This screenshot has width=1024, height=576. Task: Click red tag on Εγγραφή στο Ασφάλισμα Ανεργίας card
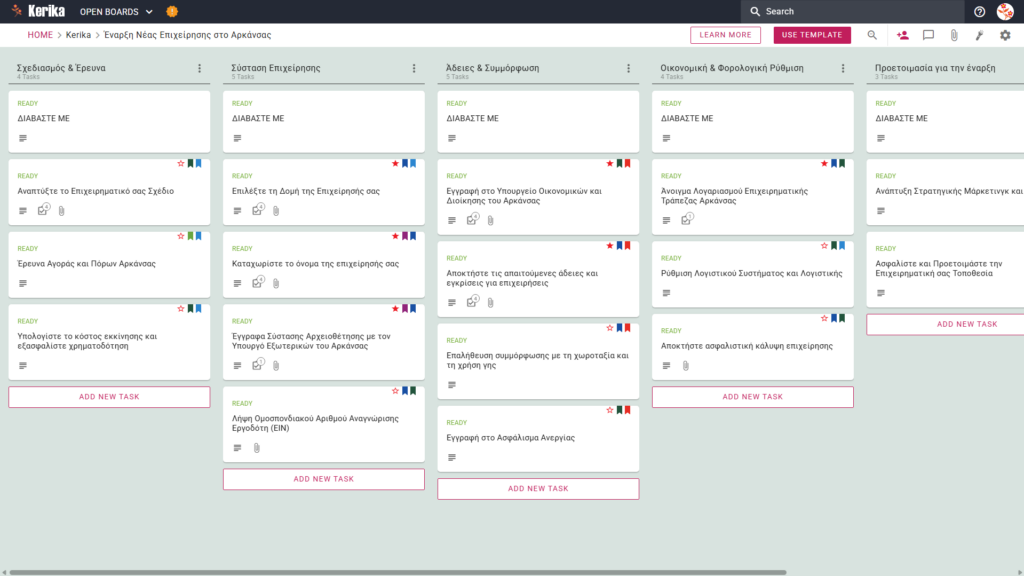click(x=628, y=411)
